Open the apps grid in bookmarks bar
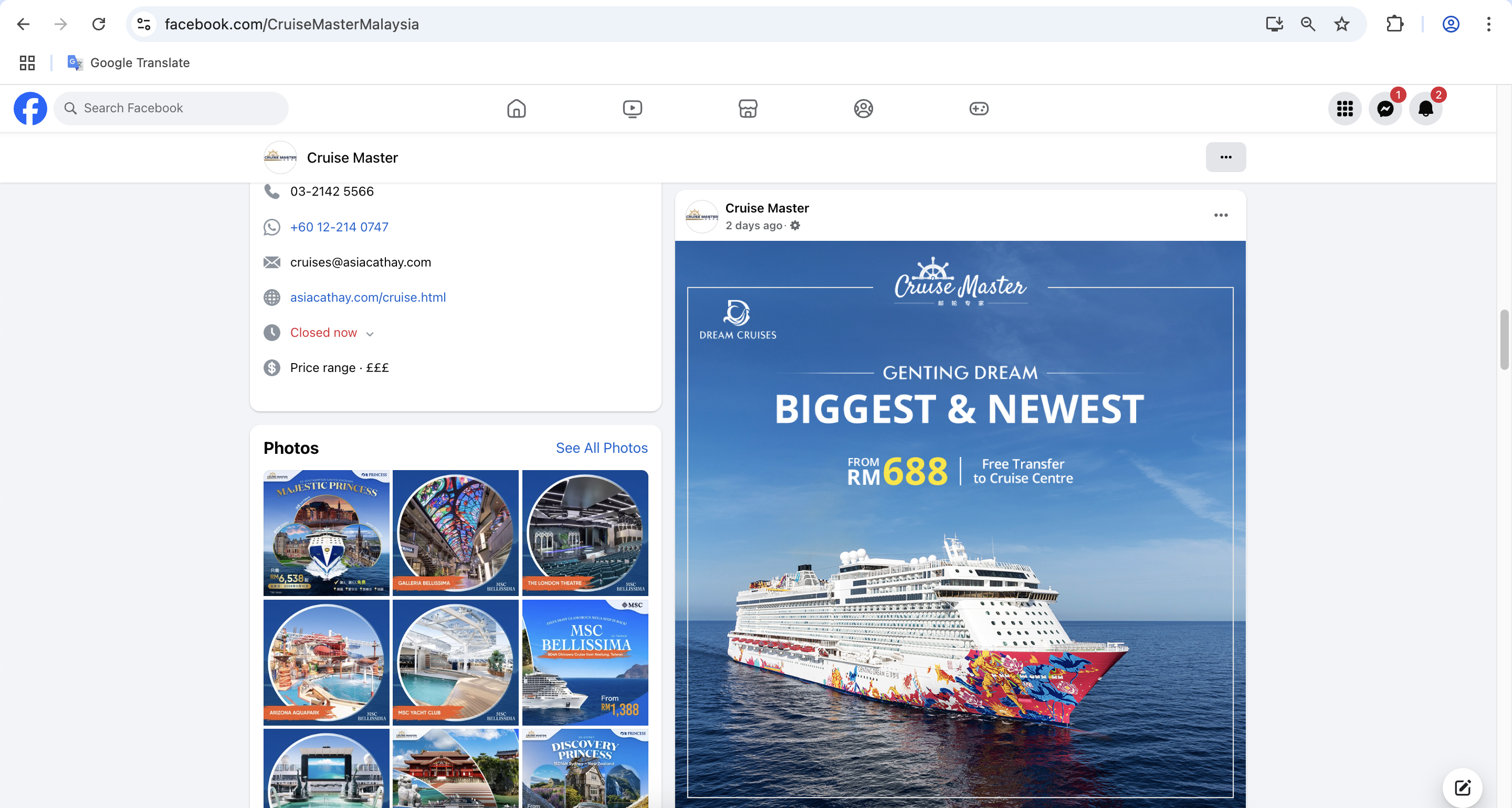The image size is (1512, 808). (x=27, y=63)
